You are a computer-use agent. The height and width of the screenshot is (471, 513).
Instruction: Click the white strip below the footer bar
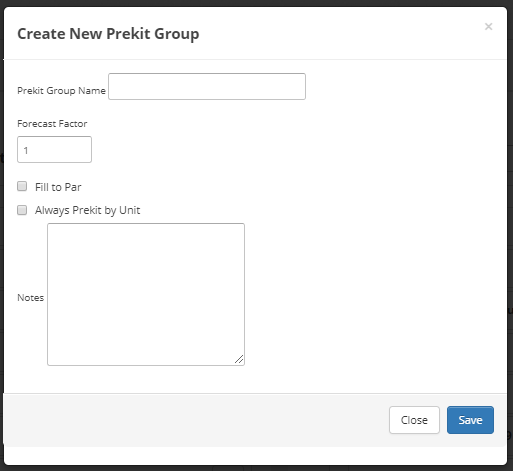[255, 455]
